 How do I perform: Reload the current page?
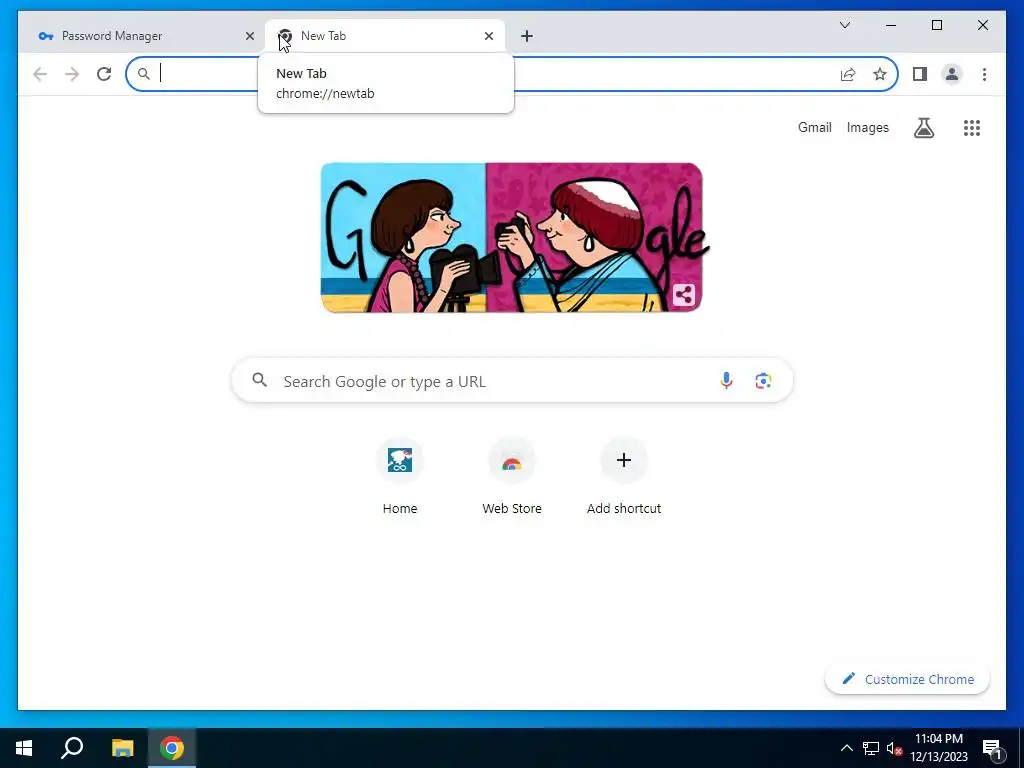pyautogui.click(x=104, y=74)
